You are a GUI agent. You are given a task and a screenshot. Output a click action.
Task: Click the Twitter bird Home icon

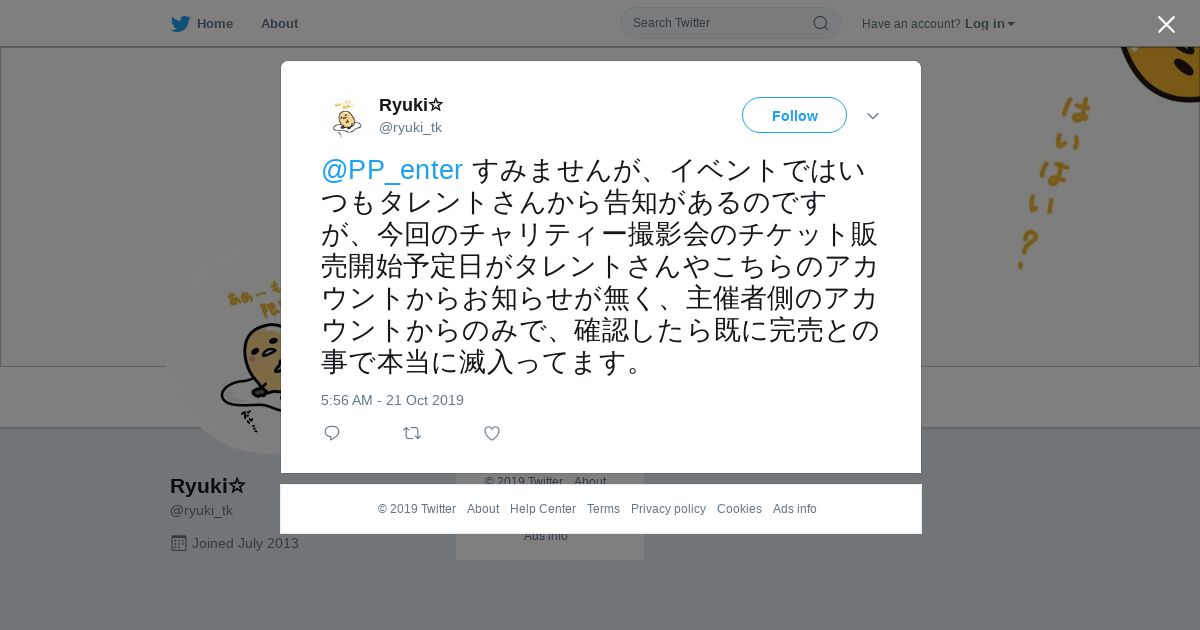[x=180, y=23]
